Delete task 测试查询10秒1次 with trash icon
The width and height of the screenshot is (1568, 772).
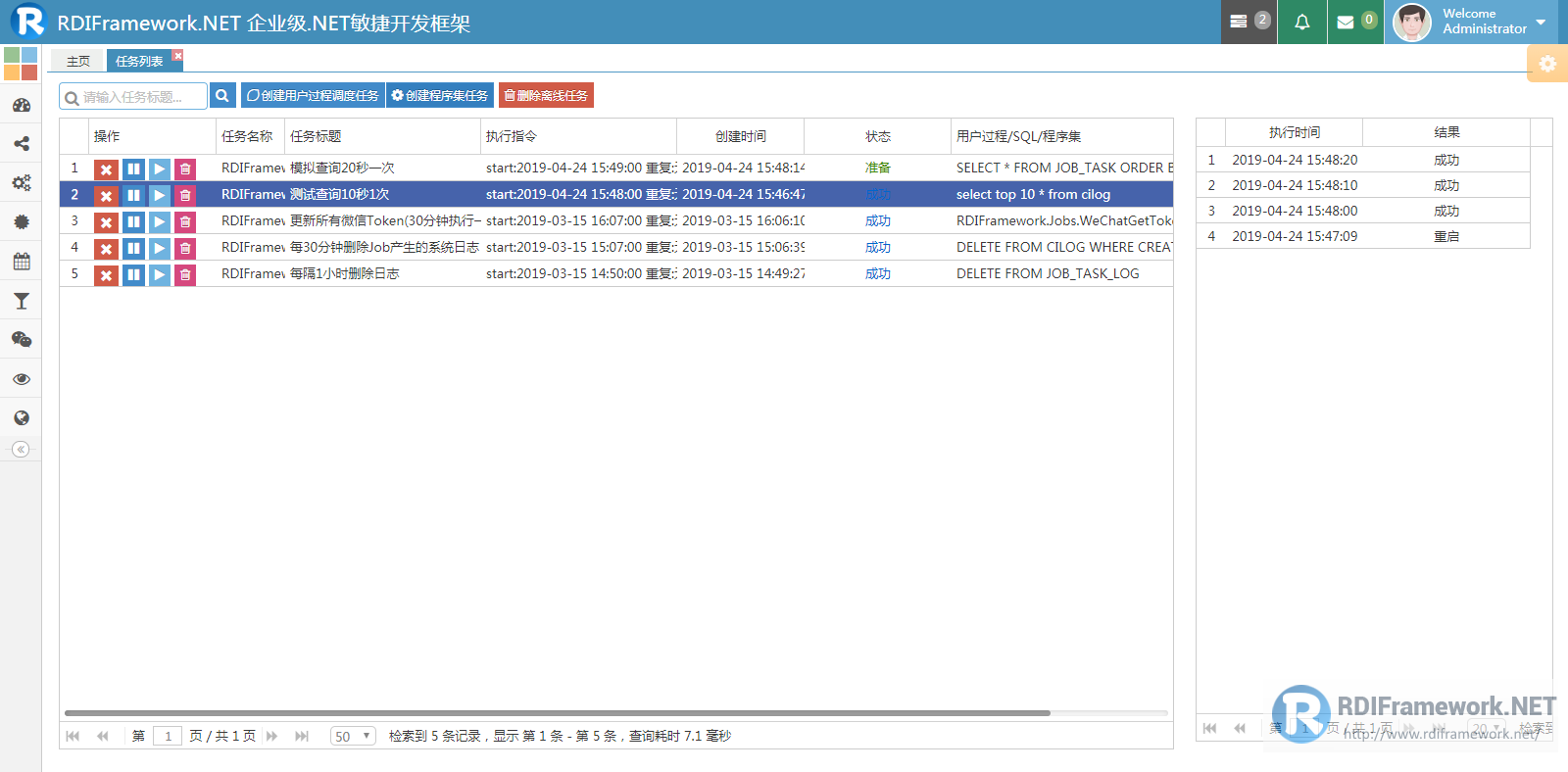click(x=185, y=195)
